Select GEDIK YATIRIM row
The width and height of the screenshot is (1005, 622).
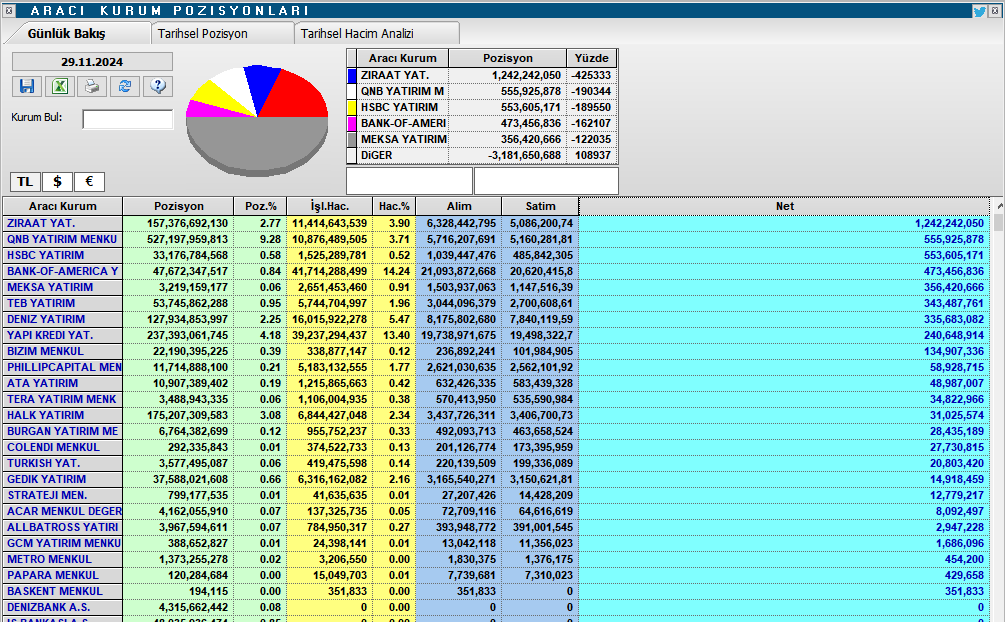pos(496,480)
